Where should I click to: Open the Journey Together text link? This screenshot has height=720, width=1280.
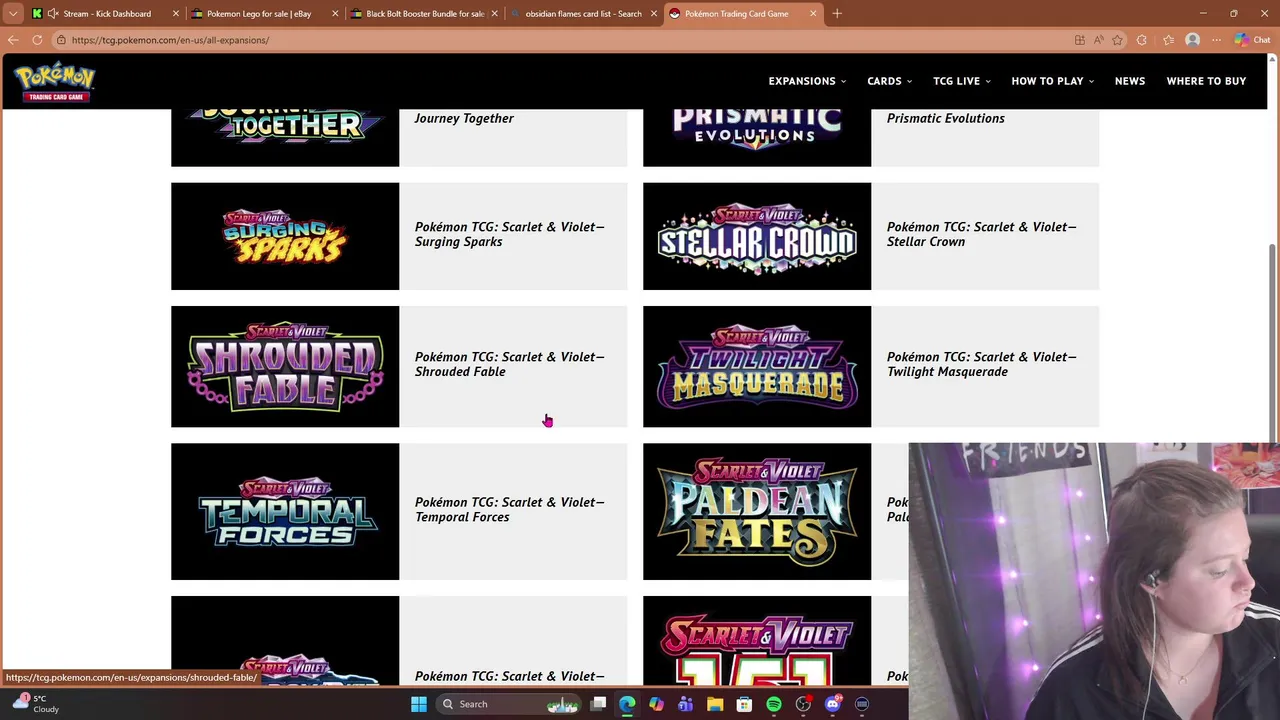[464, 118]
